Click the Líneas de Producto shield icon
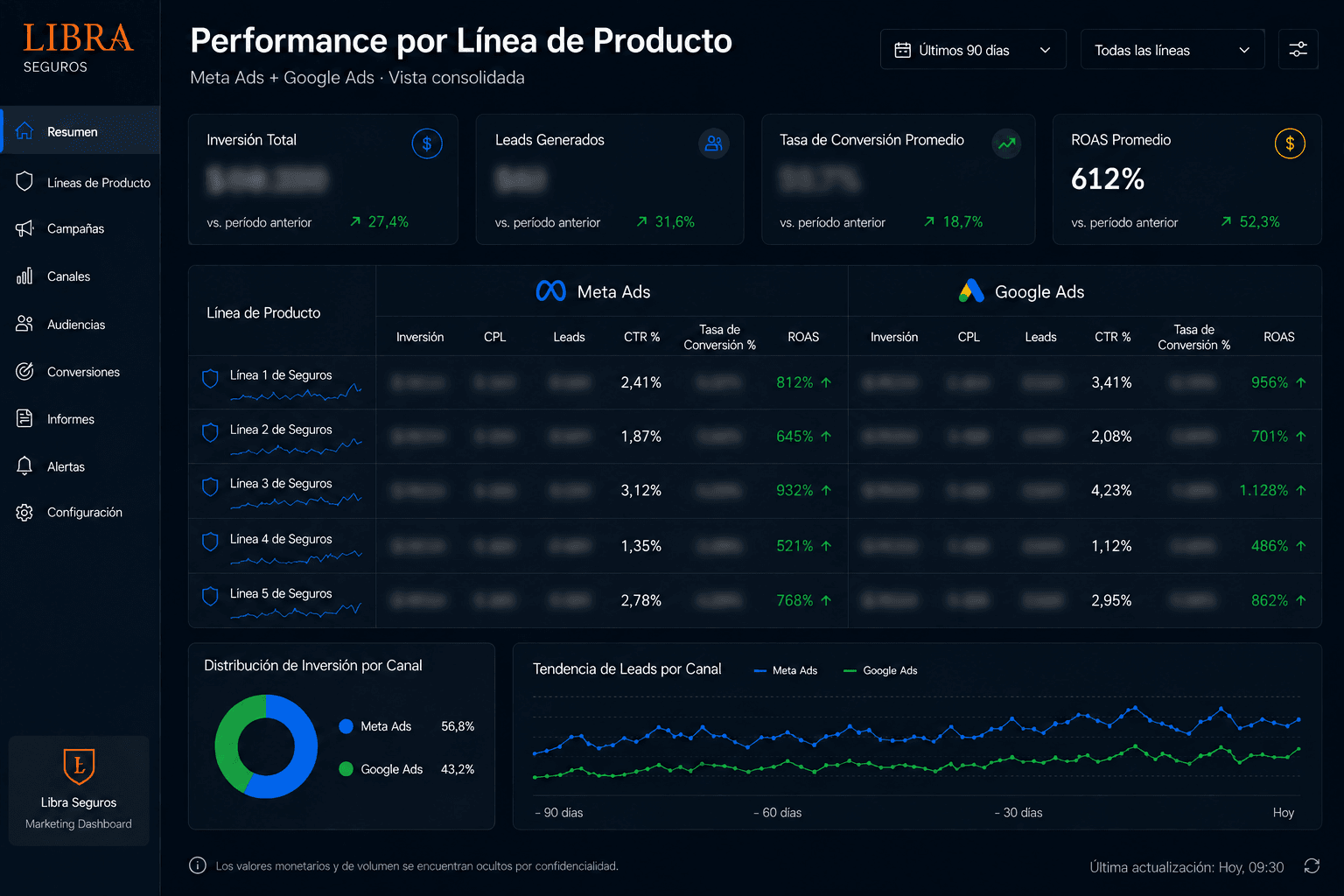The width and height of the screenshot is (1344, 896). click(x=24, y=182)
